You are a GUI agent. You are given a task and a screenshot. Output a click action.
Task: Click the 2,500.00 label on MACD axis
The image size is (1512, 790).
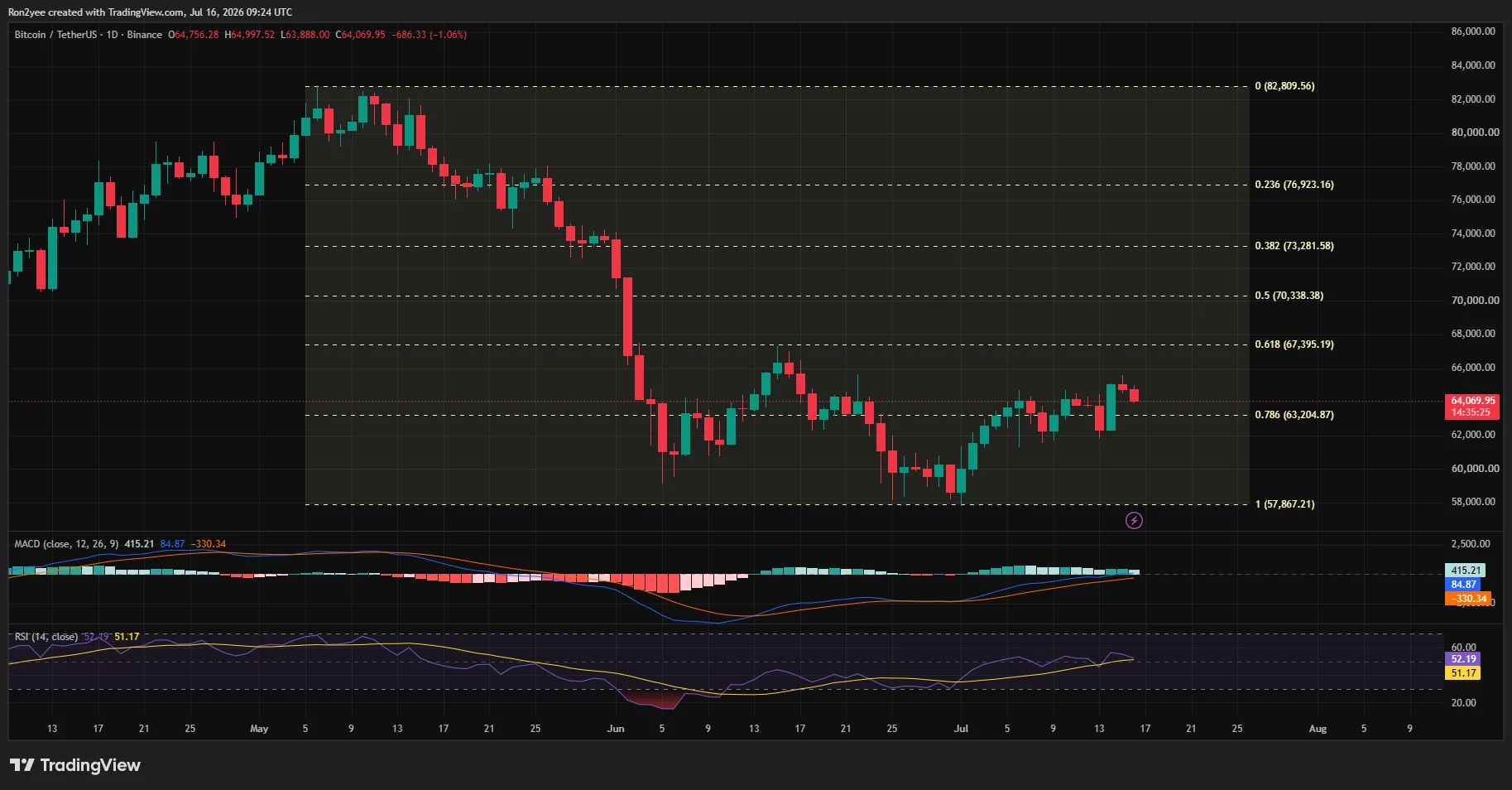click(1471, 544)
